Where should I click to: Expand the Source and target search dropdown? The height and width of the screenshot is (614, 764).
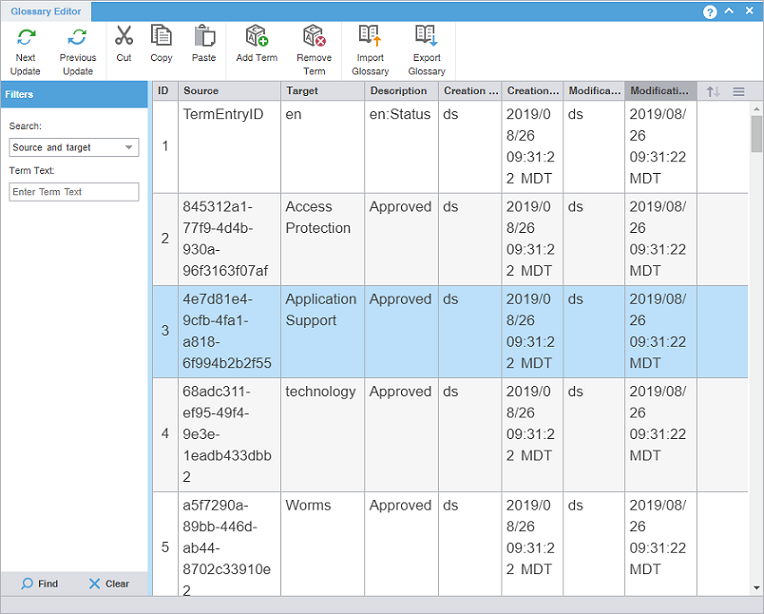click(x=129, y=148)
